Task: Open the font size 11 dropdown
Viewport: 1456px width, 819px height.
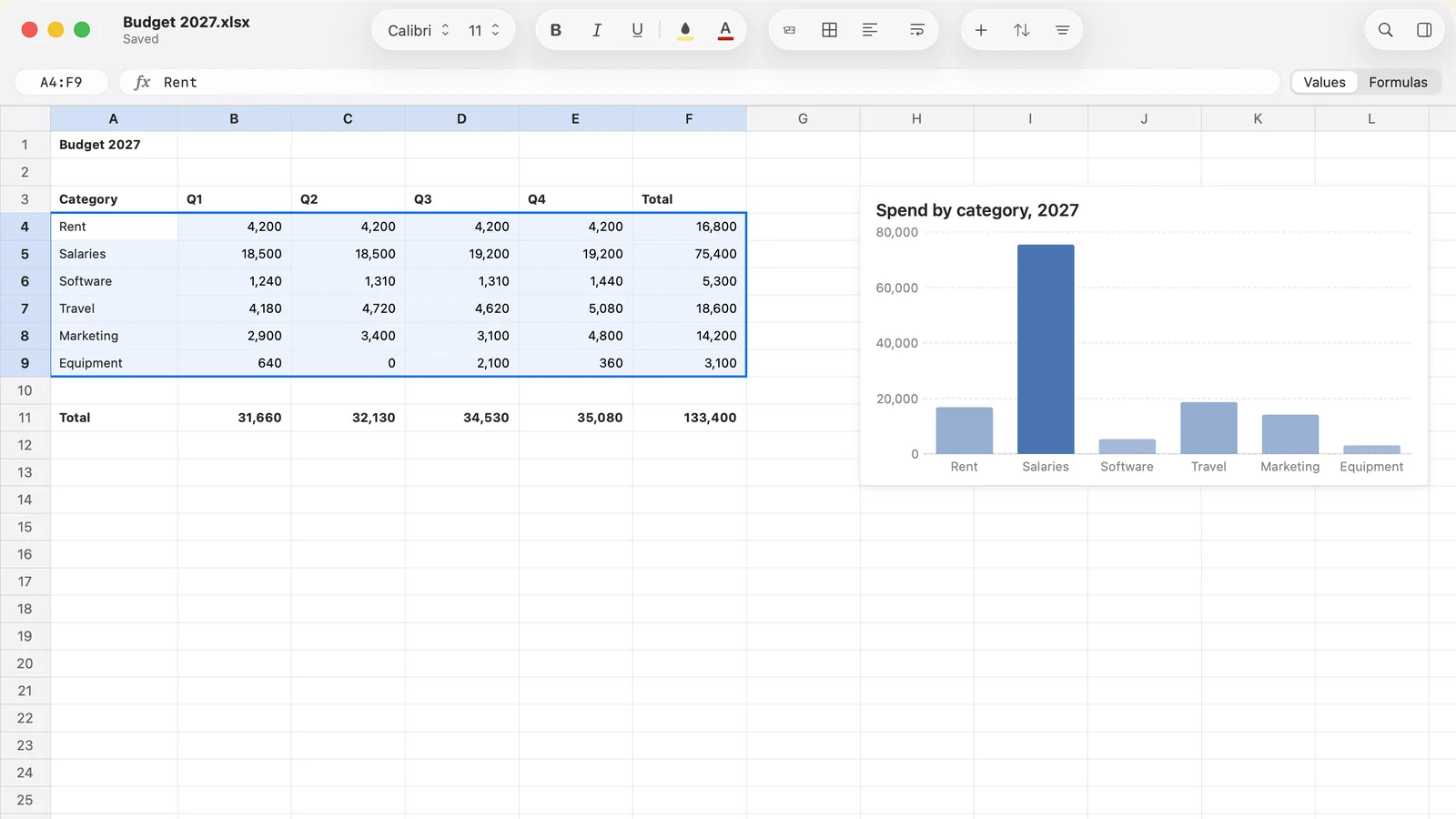Action: pos(484,30)
